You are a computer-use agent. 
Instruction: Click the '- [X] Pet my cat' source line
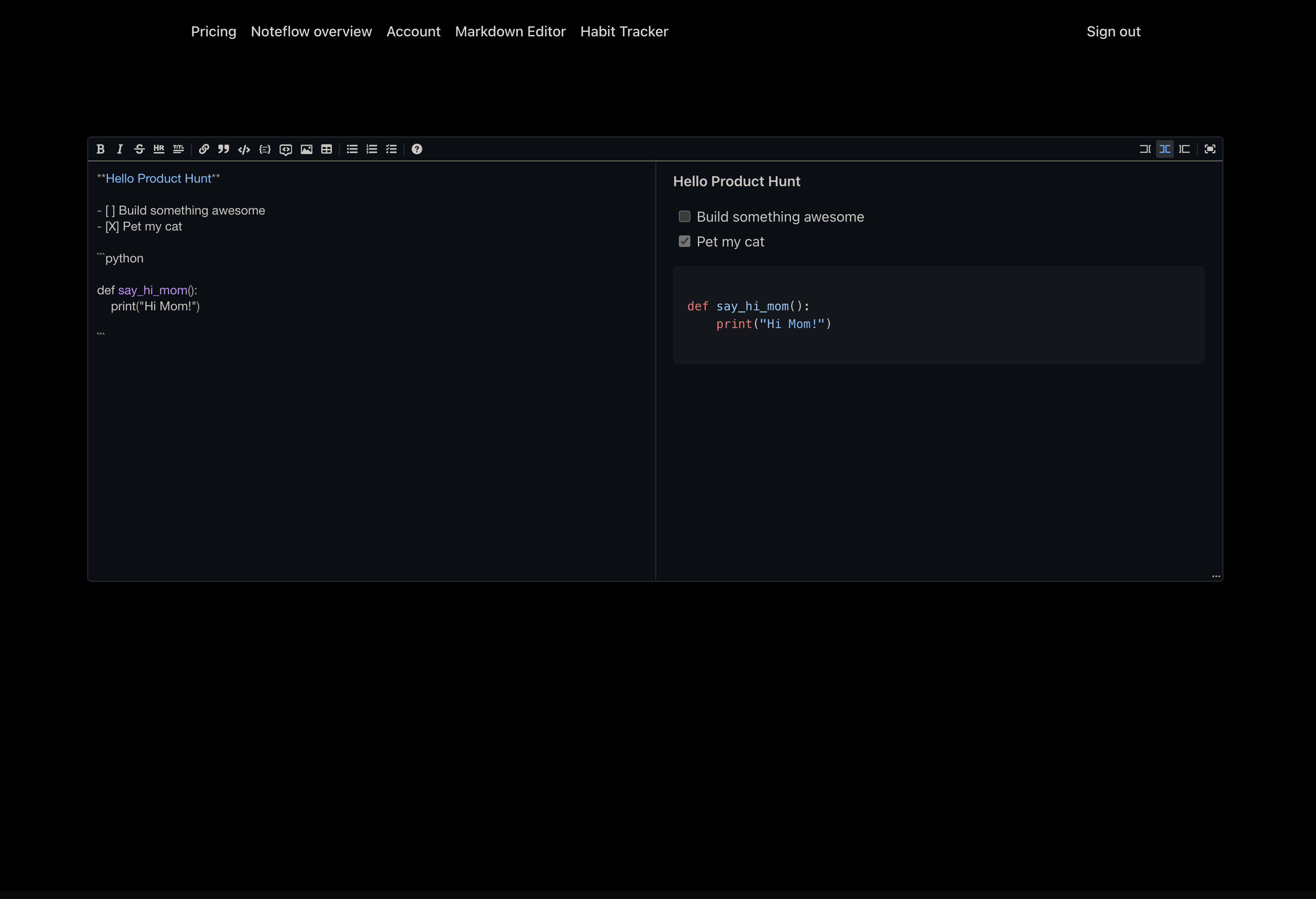(139, 227)
